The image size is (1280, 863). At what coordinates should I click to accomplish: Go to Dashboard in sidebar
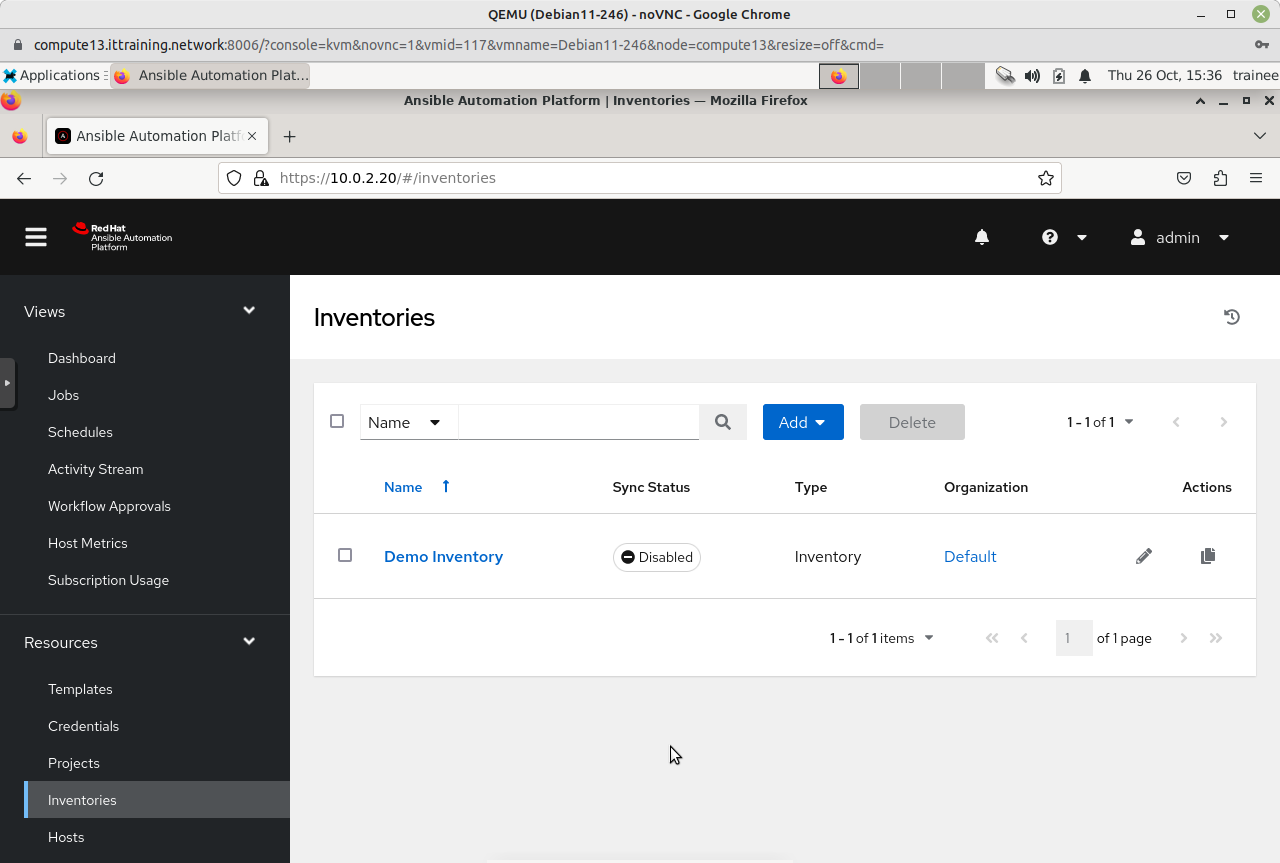82,358
